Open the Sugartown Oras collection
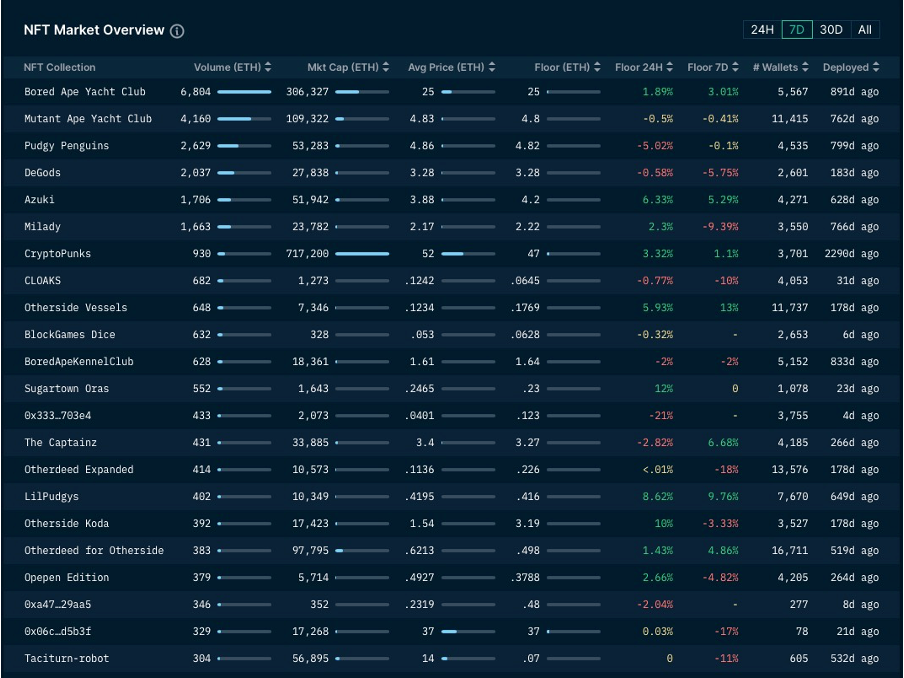The height and width of the screenshot is (678, 904). click(x=66, y=389)
